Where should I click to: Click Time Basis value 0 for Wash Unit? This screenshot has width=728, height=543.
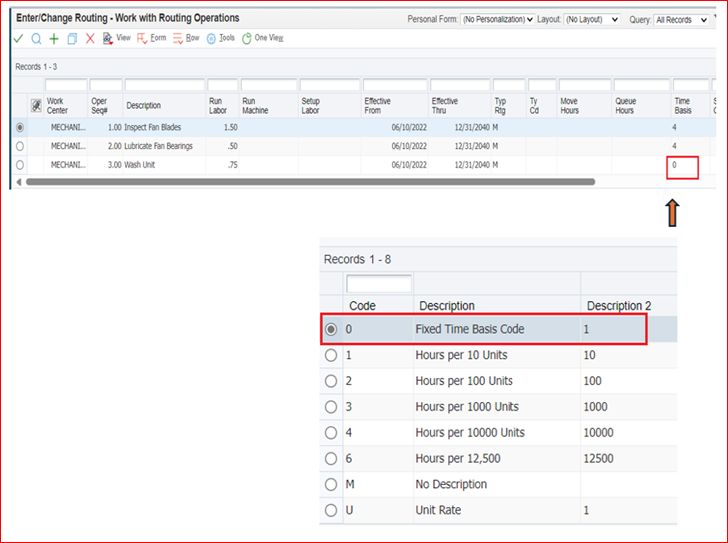[675, 165]
